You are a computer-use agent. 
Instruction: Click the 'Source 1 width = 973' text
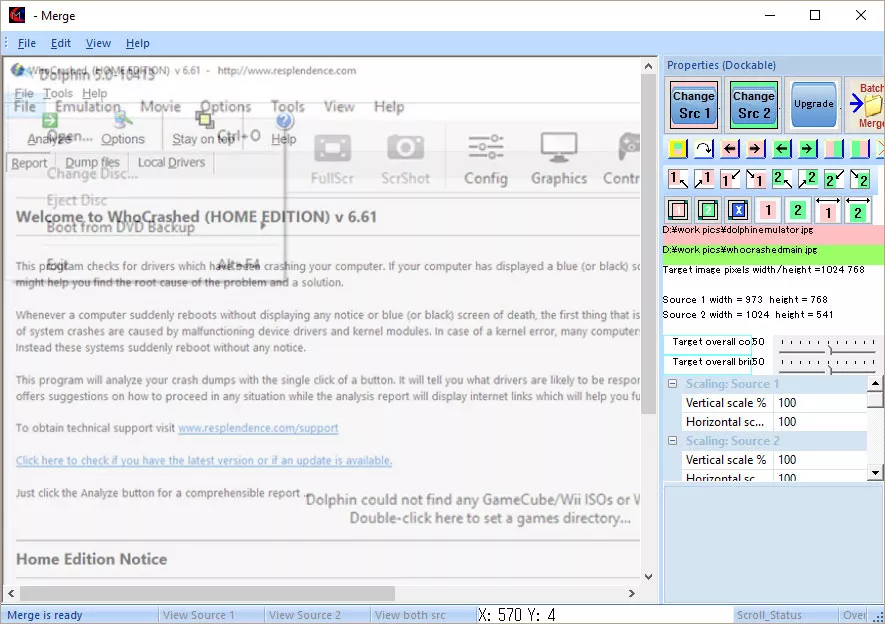point(712,300)
